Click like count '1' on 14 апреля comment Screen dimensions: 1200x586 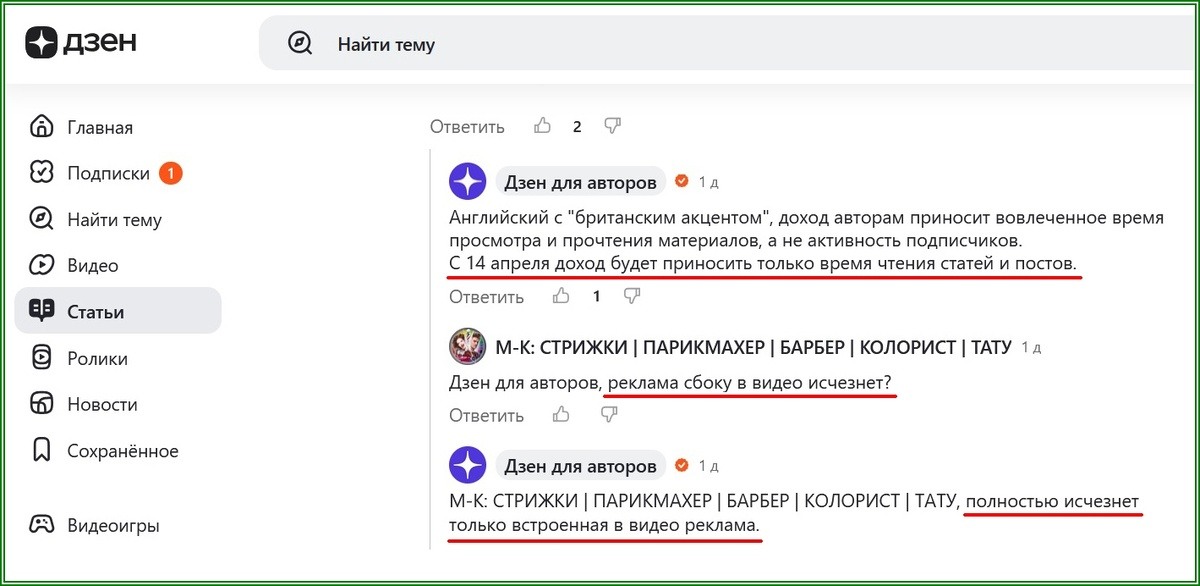596,297
